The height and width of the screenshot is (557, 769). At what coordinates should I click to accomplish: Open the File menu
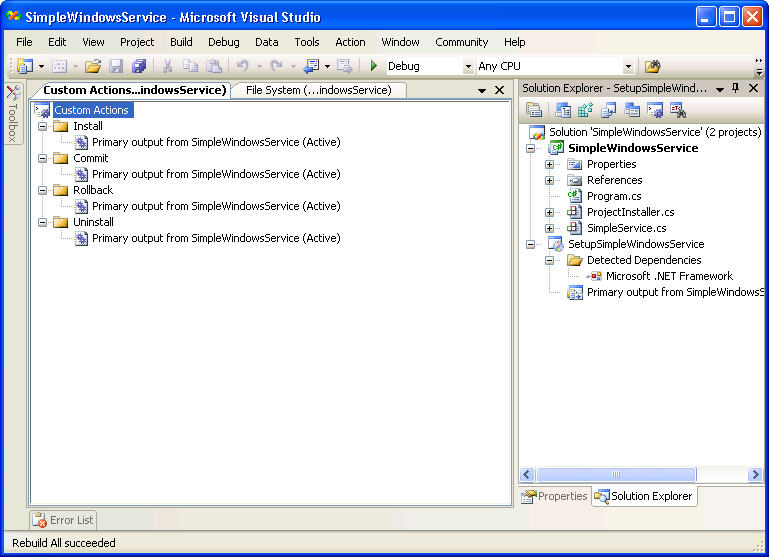24,42
